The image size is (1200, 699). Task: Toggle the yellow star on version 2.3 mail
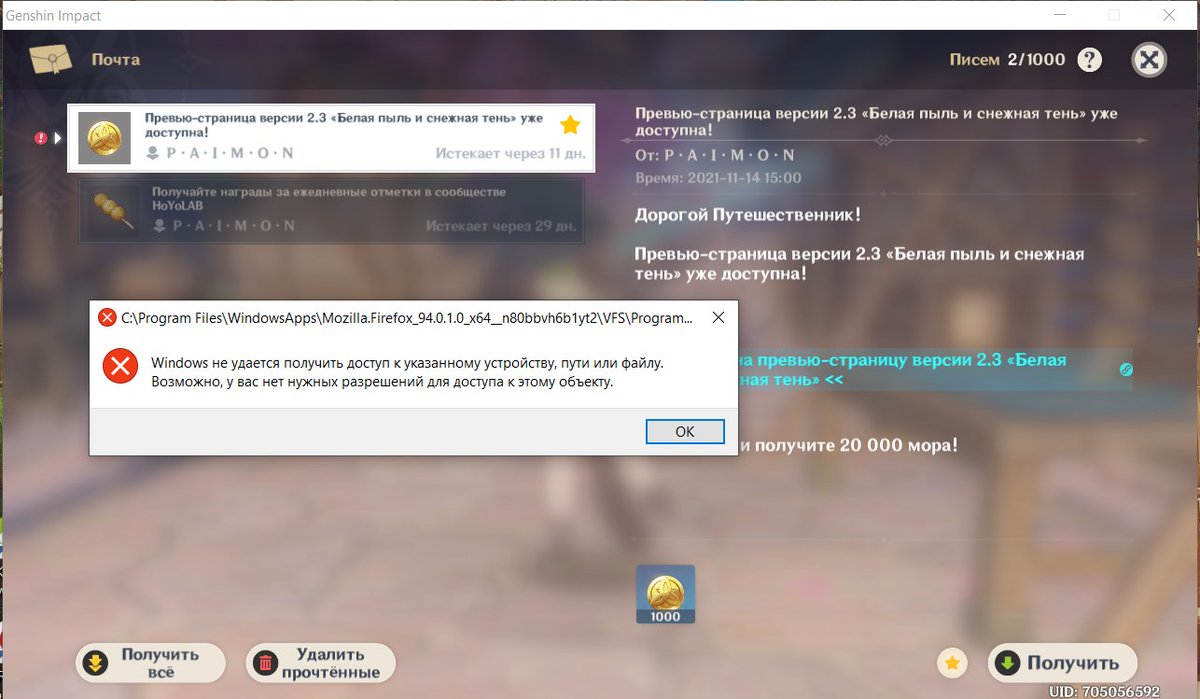(x=570, y=125)
